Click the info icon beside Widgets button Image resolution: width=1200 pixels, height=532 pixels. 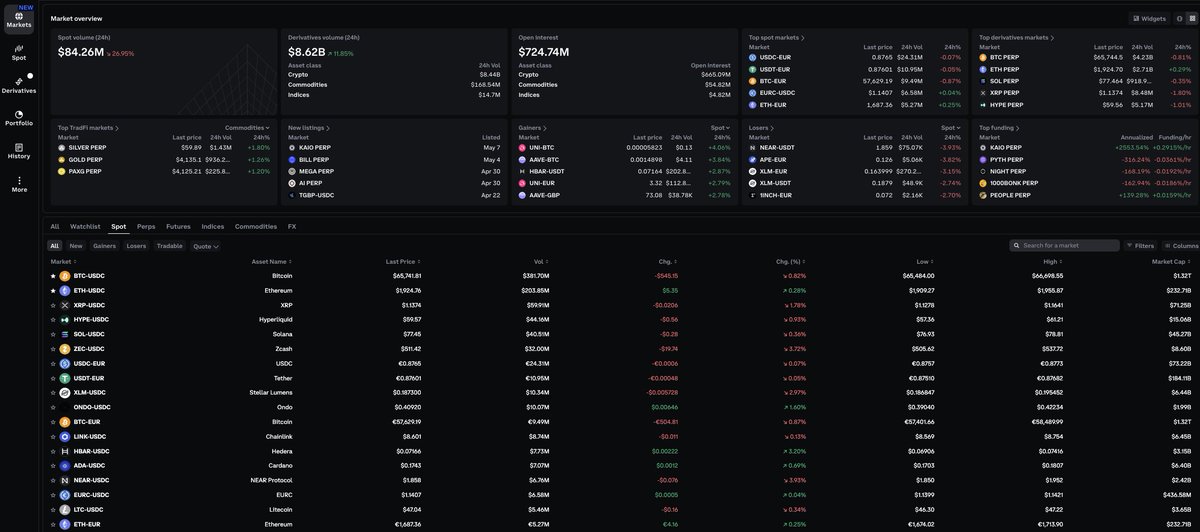coord(1178,18)
